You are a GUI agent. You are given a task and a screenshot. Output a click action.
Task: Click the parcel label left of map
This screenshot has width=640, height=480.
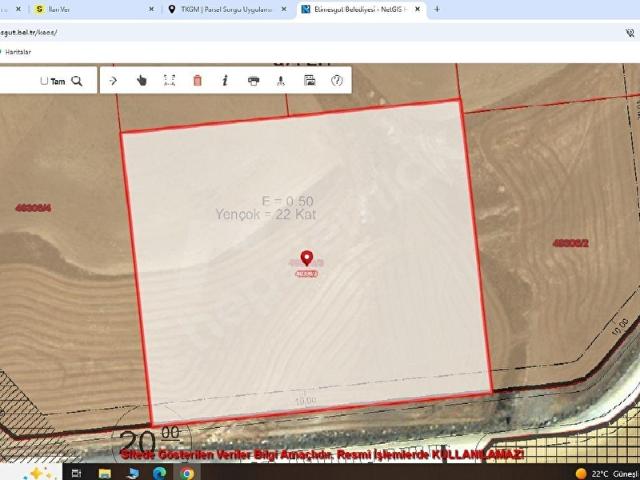point(33,208)
